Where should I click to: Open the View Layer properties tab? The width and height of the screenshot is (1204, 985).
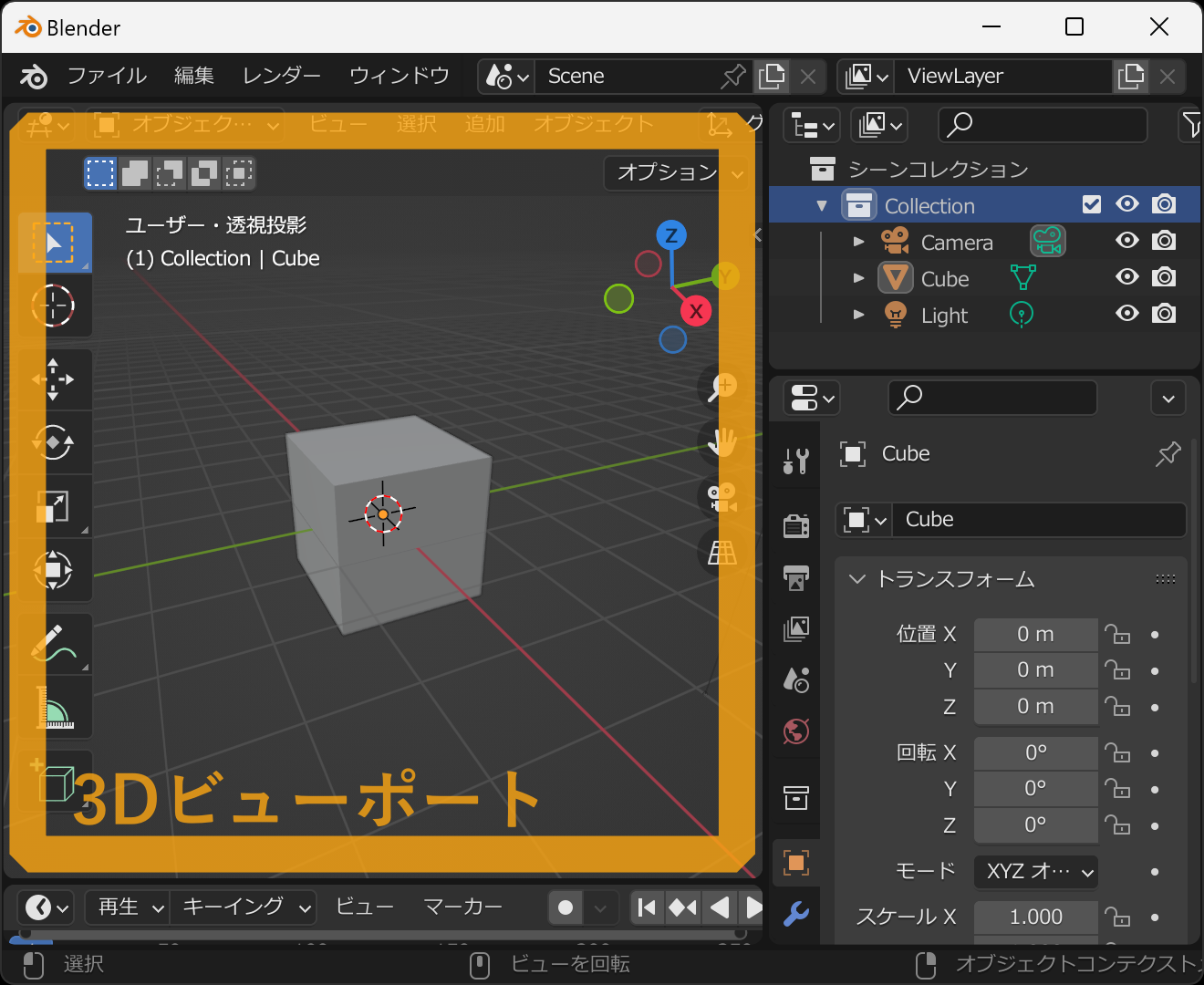(796, 628)
